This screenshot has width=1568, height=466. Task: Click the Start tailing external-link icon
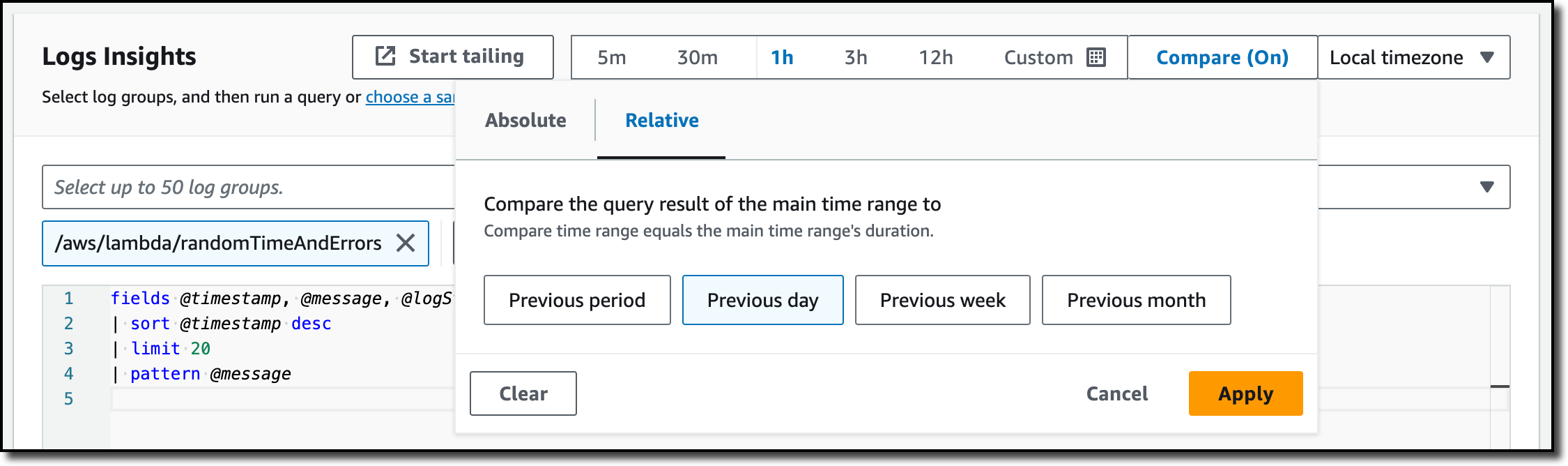tap(385, 56)
